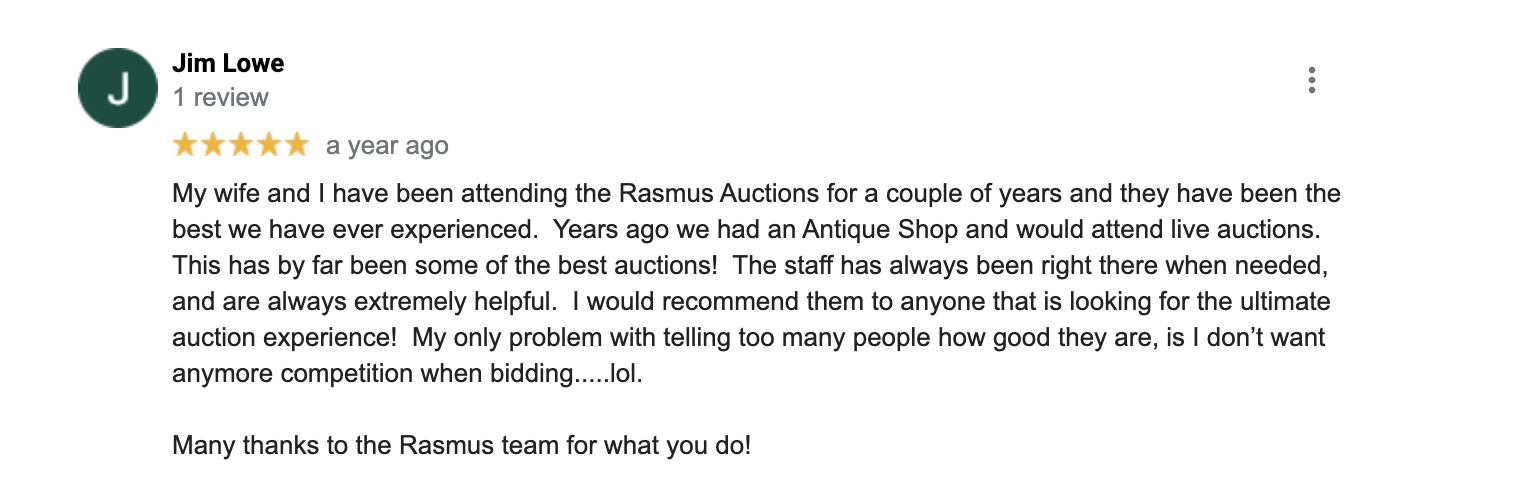Click the green J profile avatar
The image size is (1514, 490).
pyautogui.click(x=118, y=88)
